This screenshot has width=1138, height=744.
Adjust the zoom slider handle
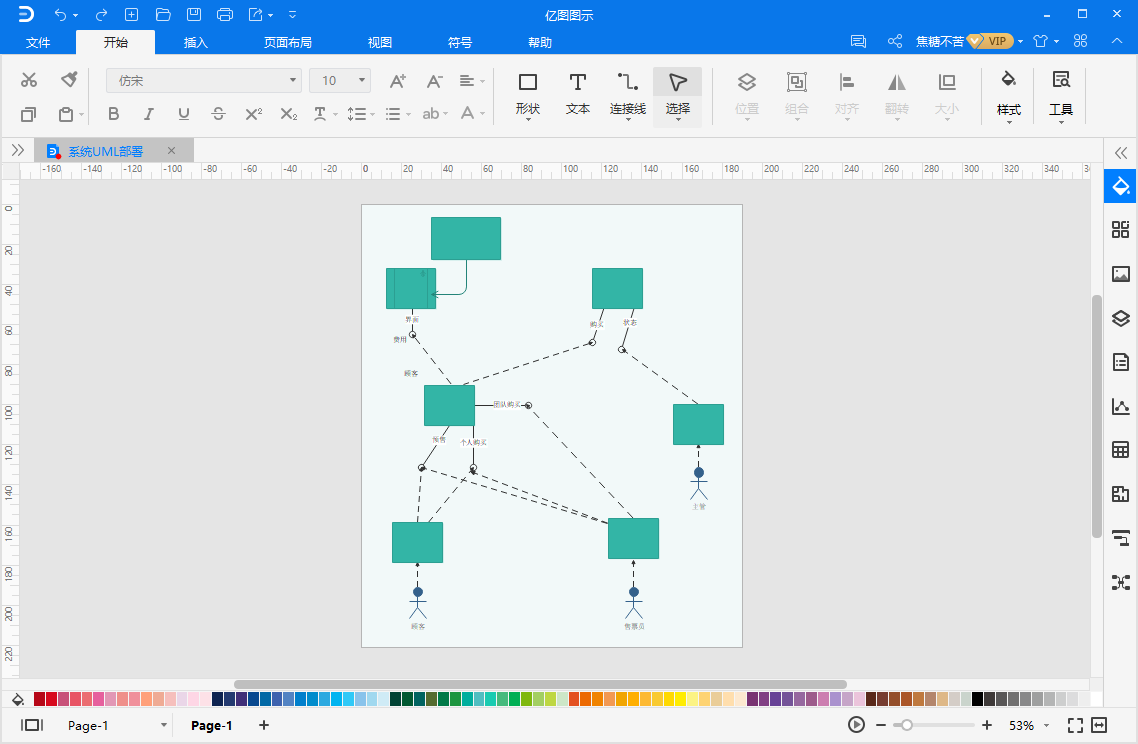[906, 725]
